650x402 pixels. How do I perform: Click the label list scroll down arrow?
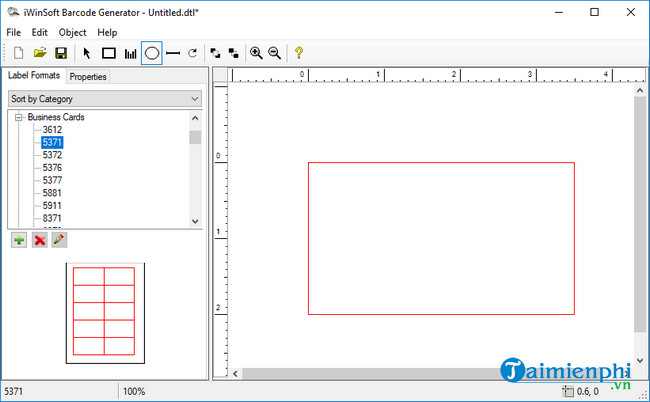pyautogui.click(x=195, y=220)
